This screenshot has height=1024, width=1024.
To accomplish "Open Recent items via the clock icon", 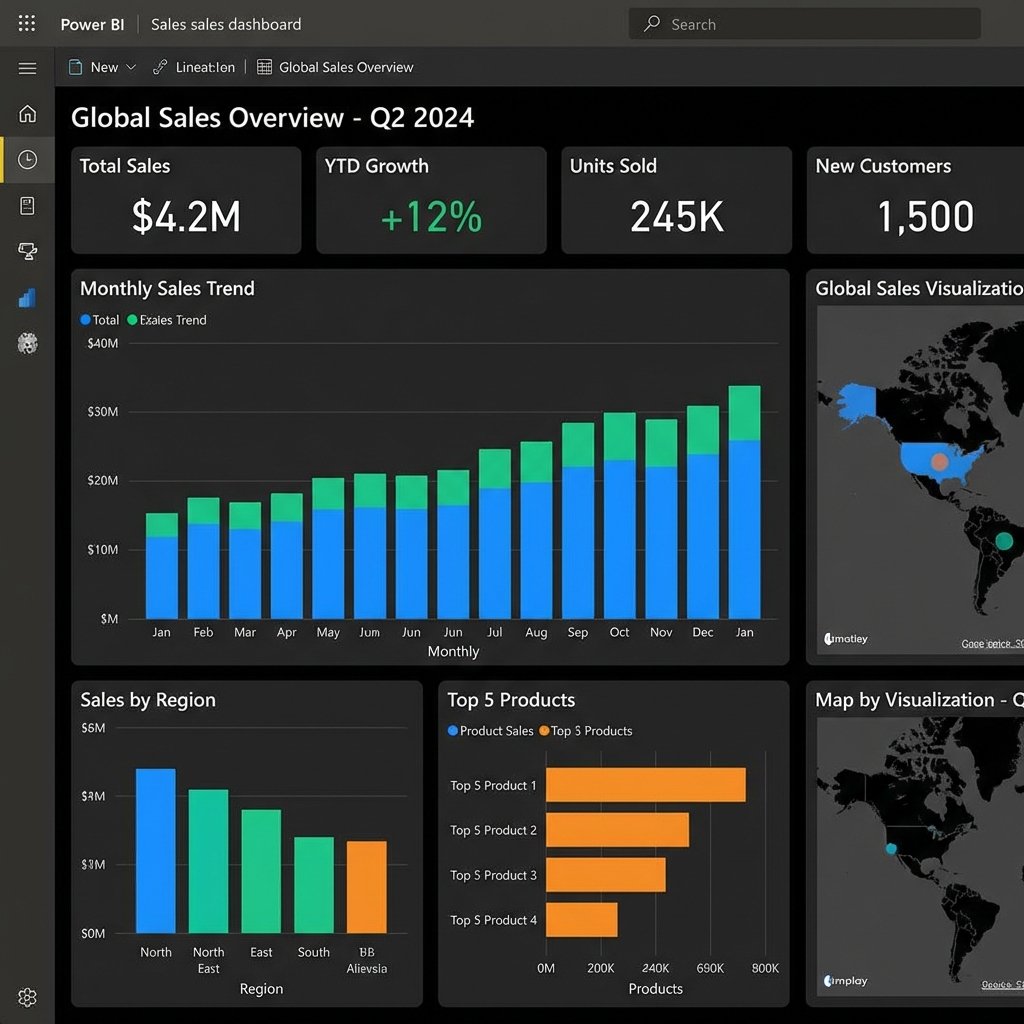I will tap(27, 159).
